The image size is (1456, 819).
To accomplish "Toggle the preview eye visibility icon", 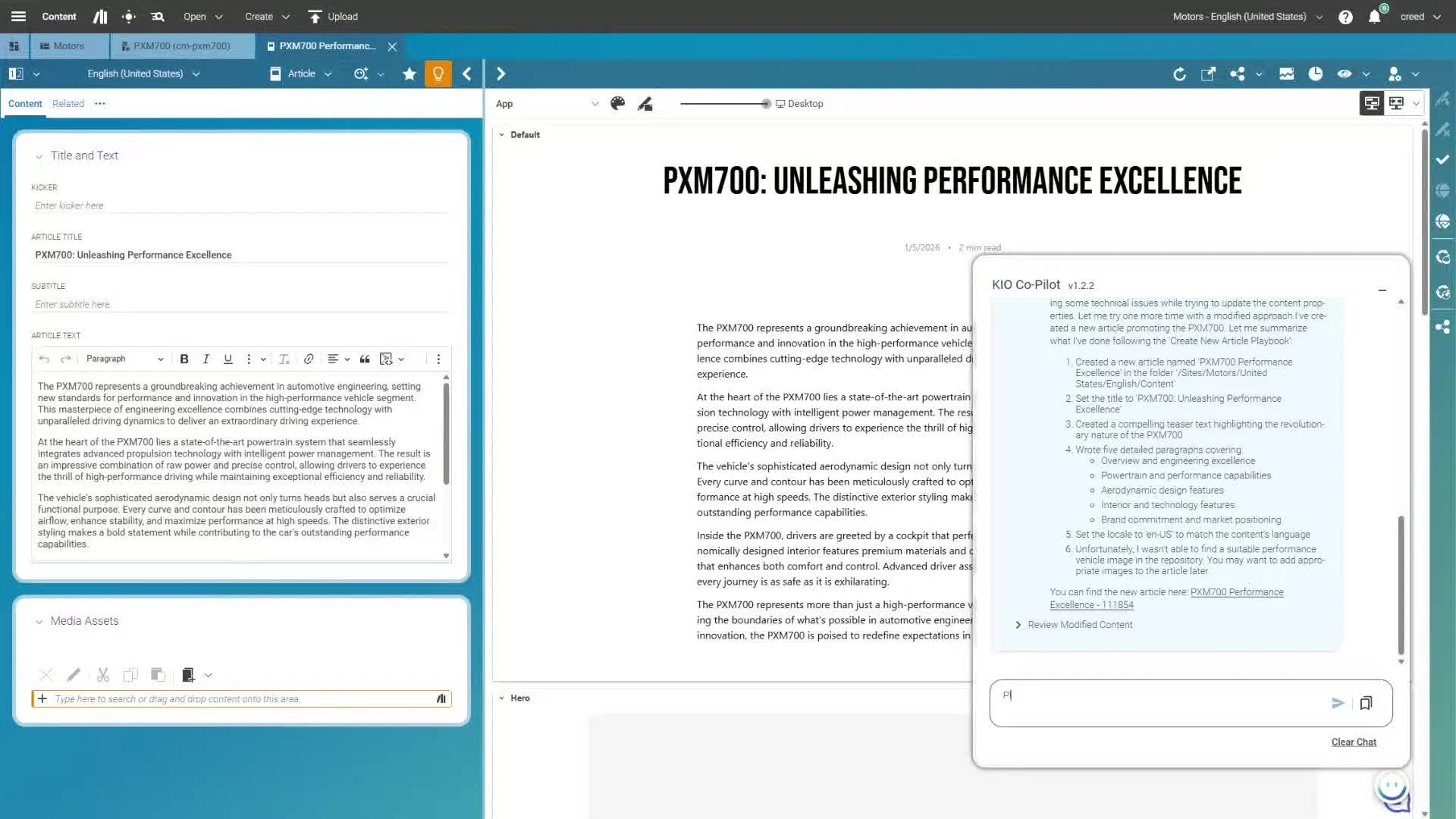I will [x=1345, y=74].
